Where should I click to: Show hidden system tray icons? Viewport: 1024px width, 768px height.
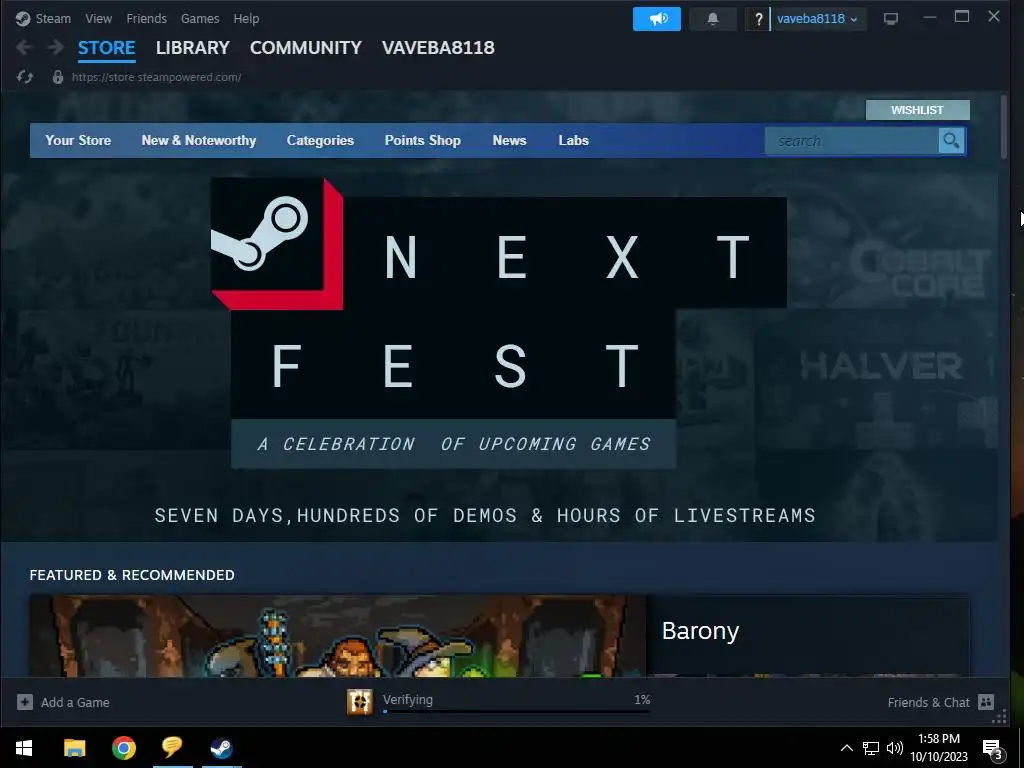tap(846, 748)
